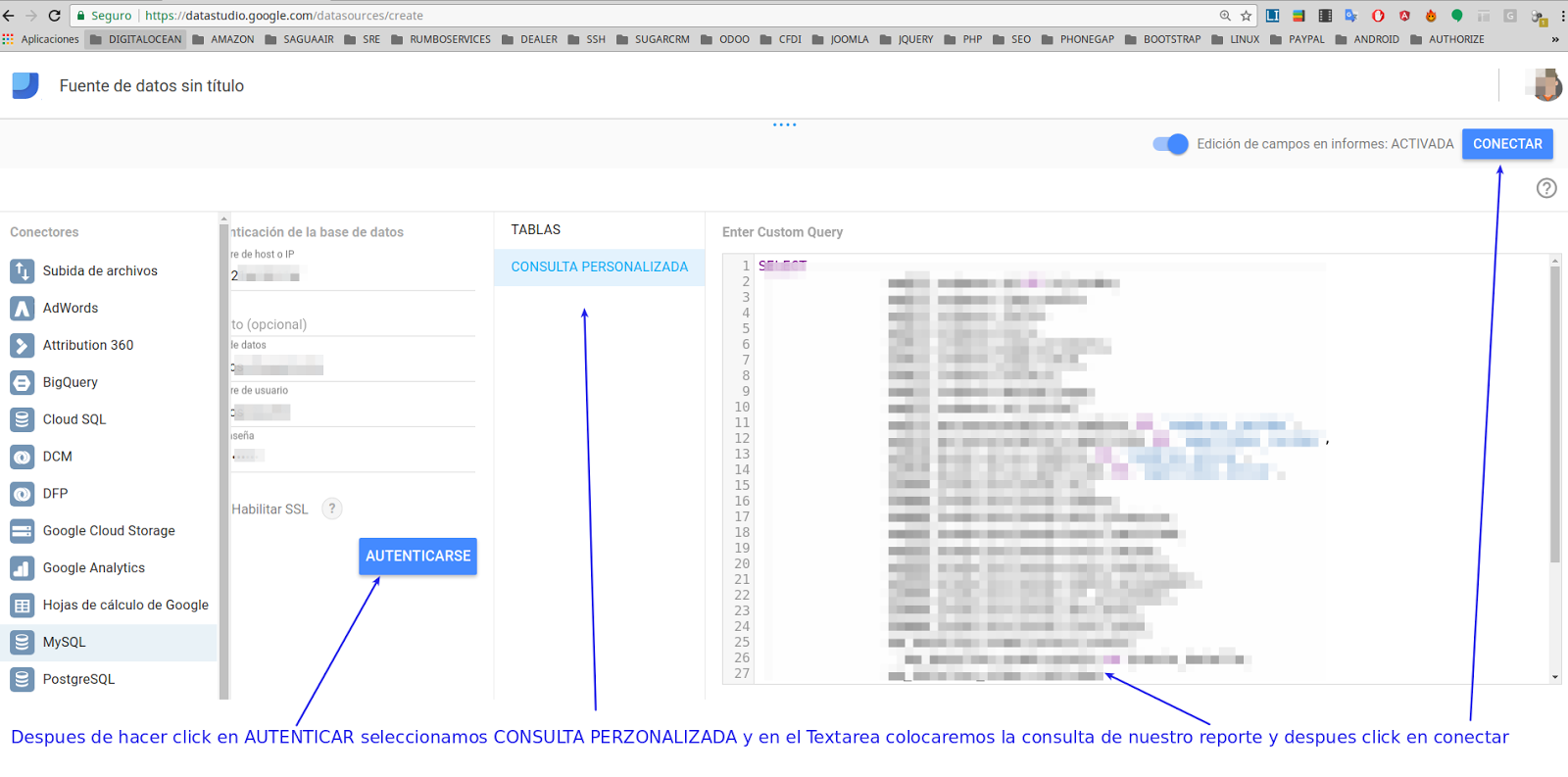Open the Chrome three-dot menu
Viewport: 1568px width, 777px height.
(1562, 16)
